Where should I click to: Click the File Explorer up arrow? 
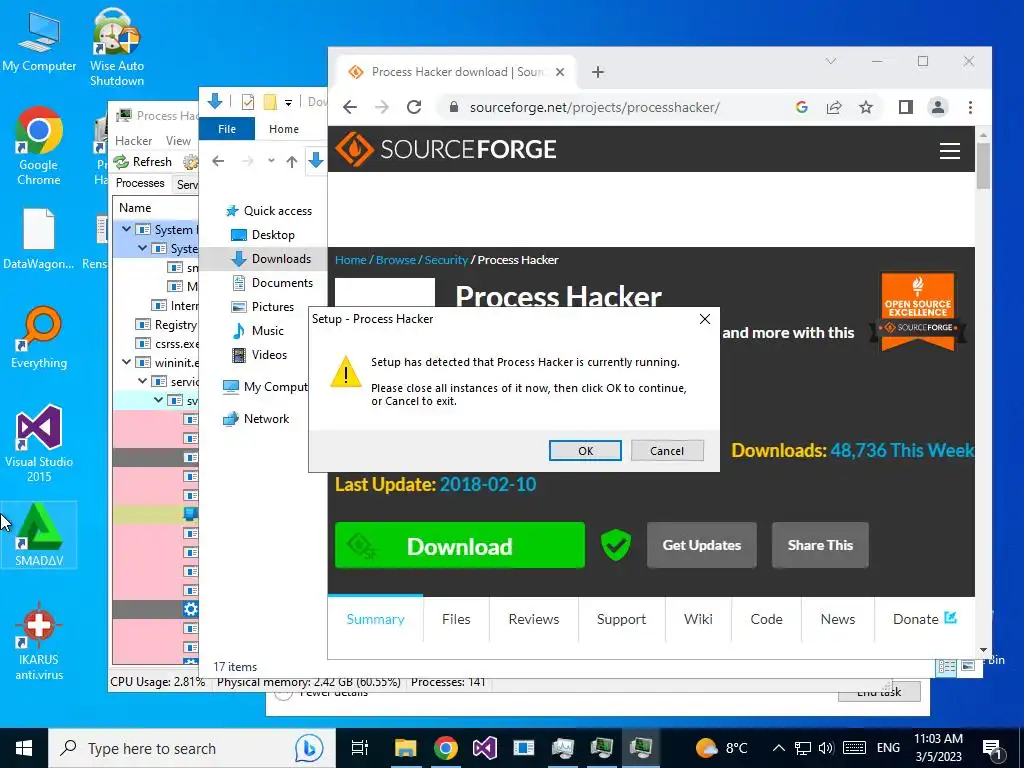coord(291,161)
